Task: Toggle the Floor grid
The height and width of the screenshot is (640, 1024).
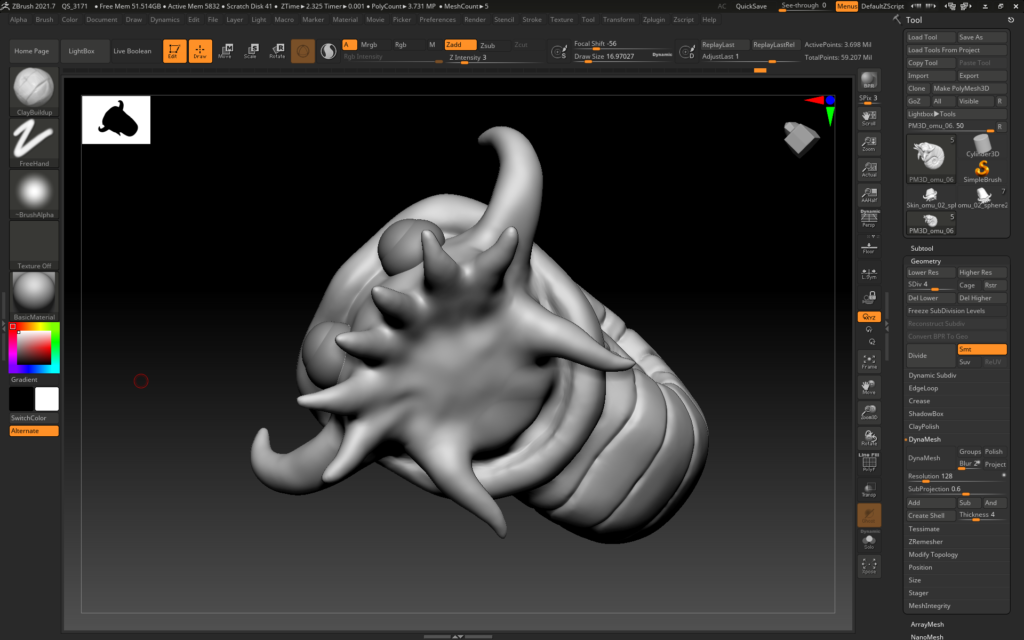Action: click(869, 248)
